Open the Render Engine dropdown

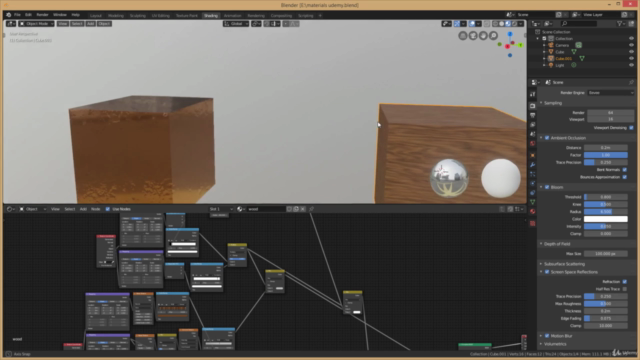click(611, 93)
